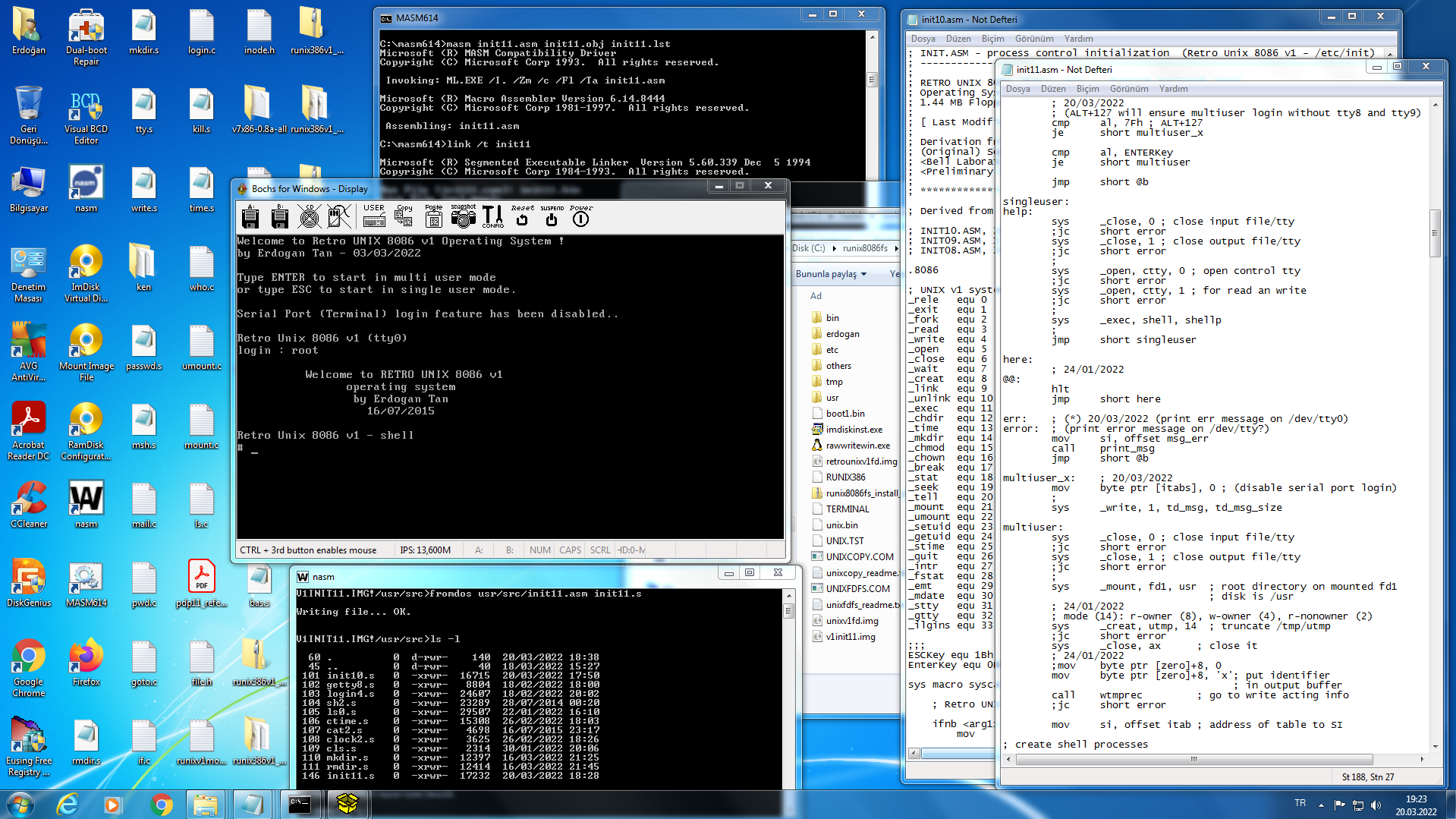1456x819 pixels.
Task: Take a Bochs snapshot with the camera icon
Action: pos(463,216)
